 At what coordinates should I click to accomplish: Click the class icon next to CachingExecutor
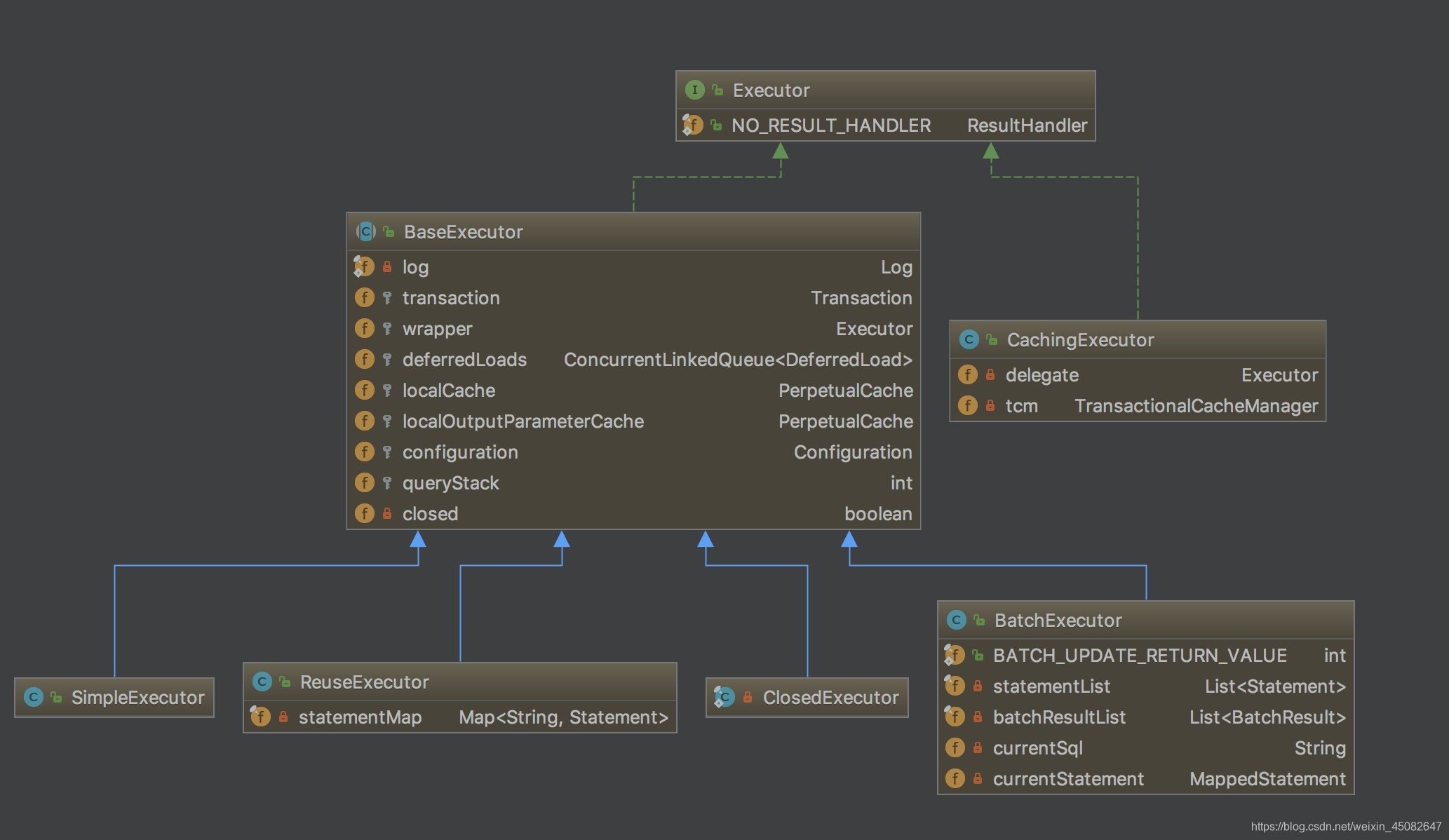(969, 339)
